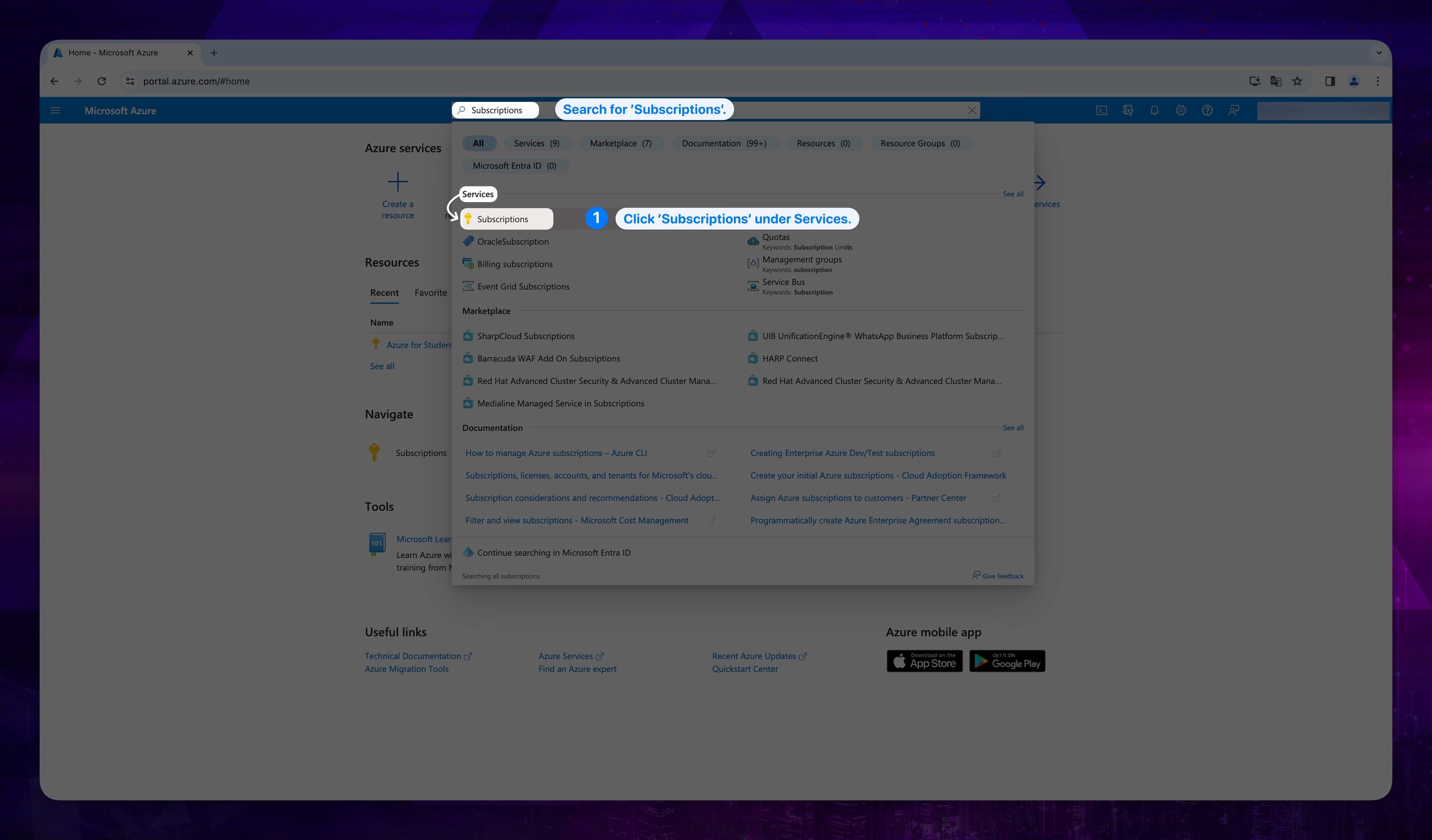
Task: Open the Feedback icon in top bar
Action: (x=1233, y=110)
